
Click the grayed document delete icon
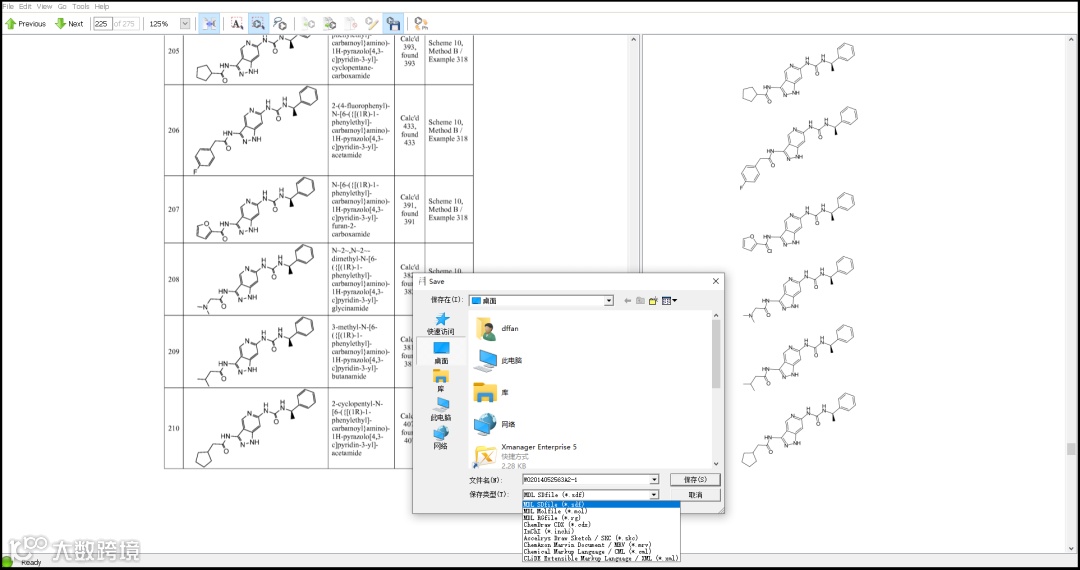coord(351,23)
